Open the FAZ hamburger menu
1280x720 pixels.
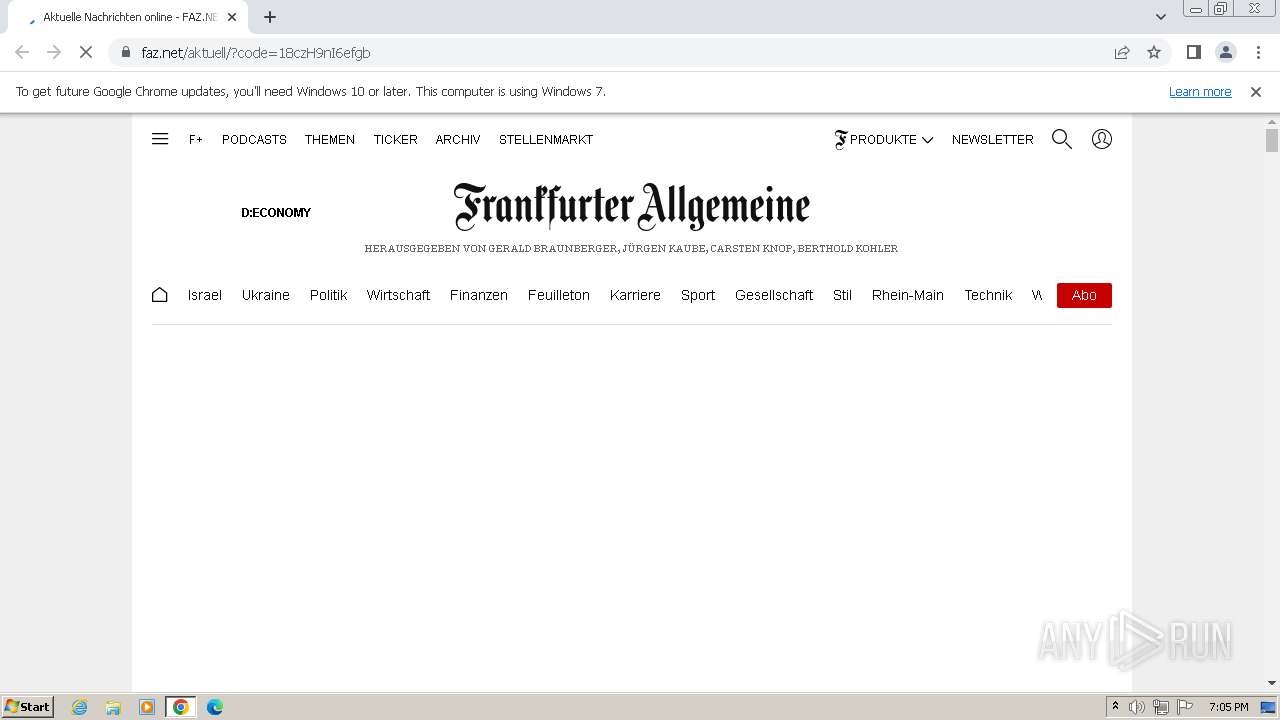[x=160, y=139]
